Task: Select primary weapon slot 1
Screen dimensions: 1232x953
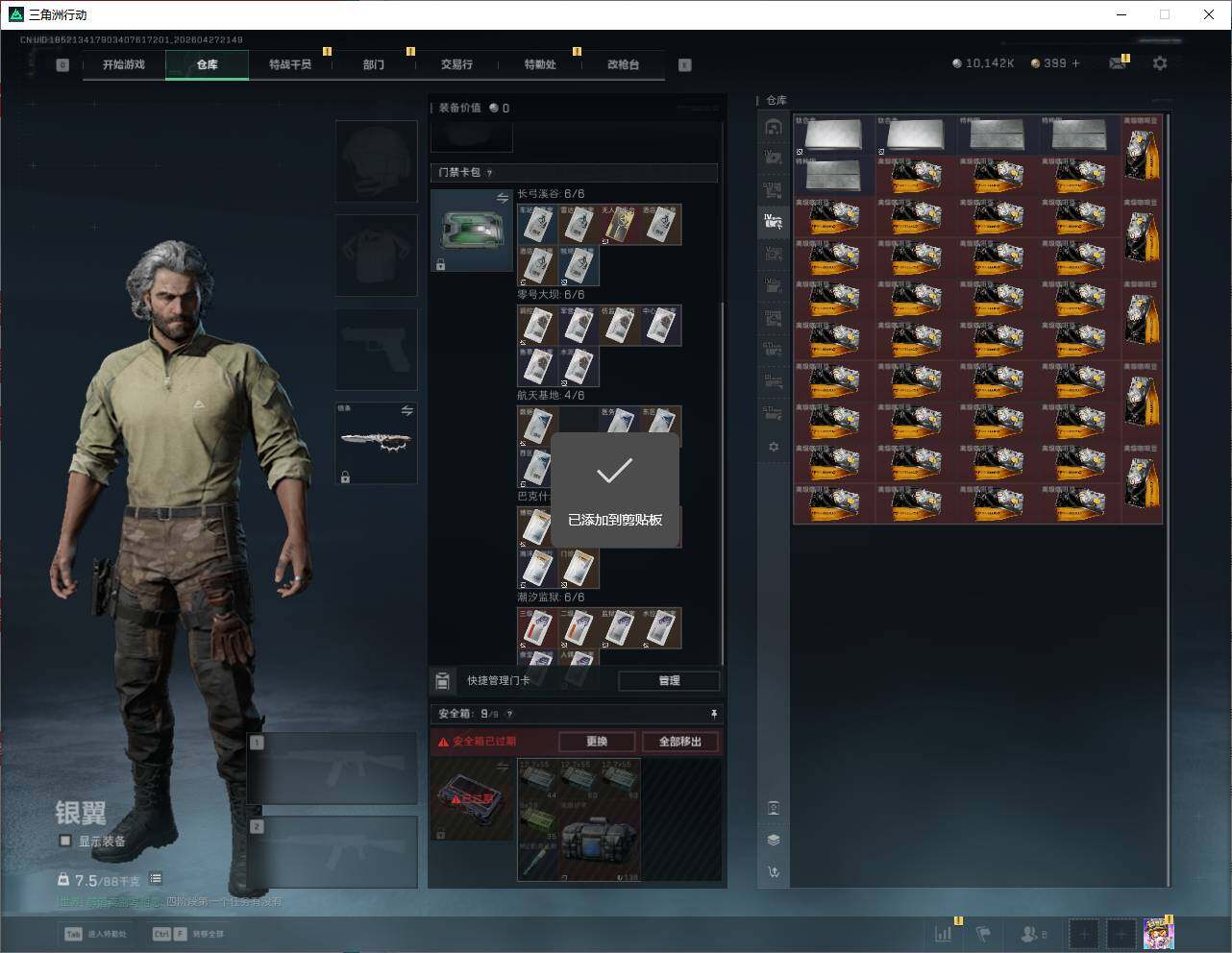Action: coord(333,769)
